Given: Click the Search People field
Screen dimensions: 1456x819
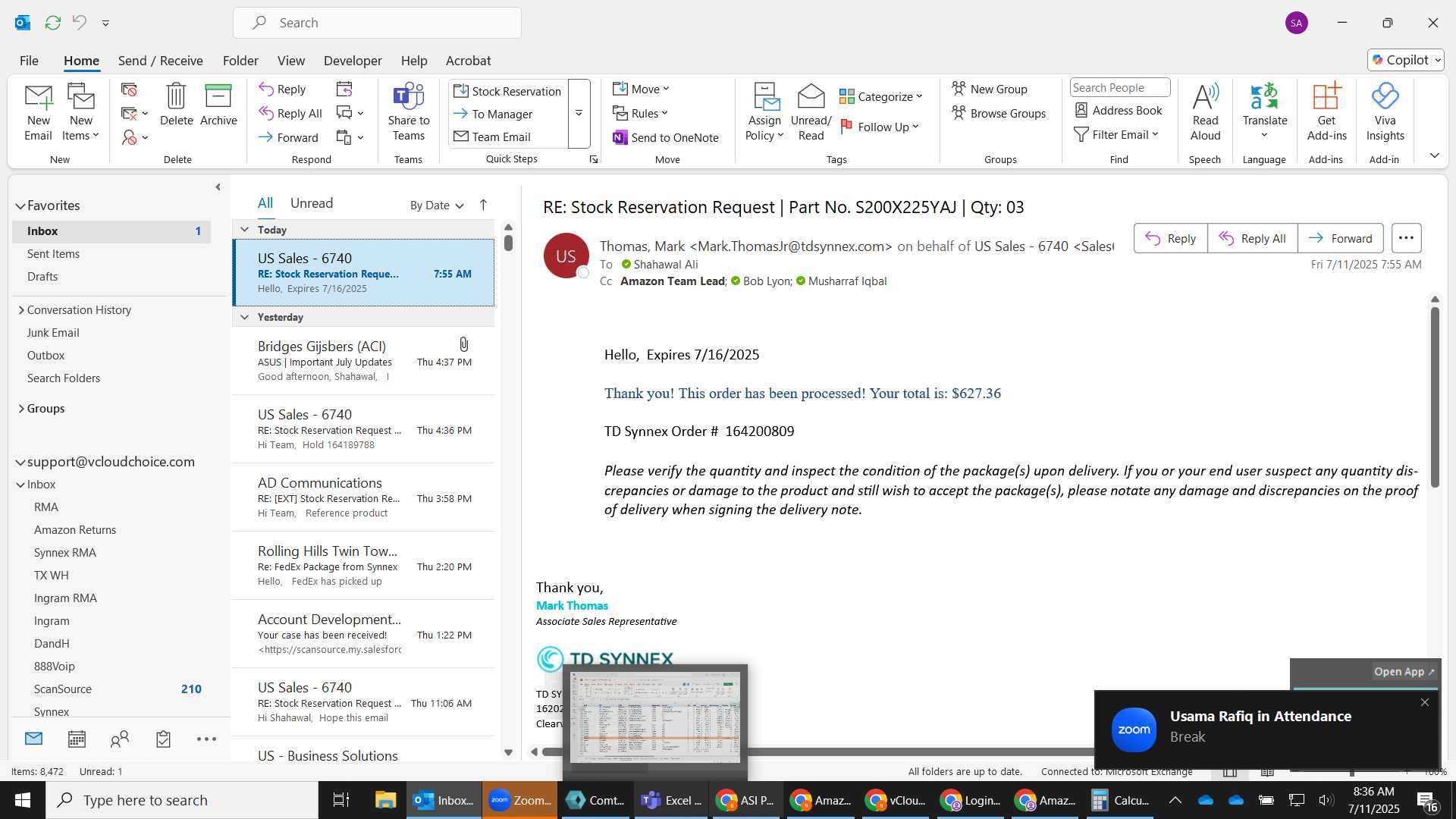Looking at the screenshot, I should pos(1119,88).
